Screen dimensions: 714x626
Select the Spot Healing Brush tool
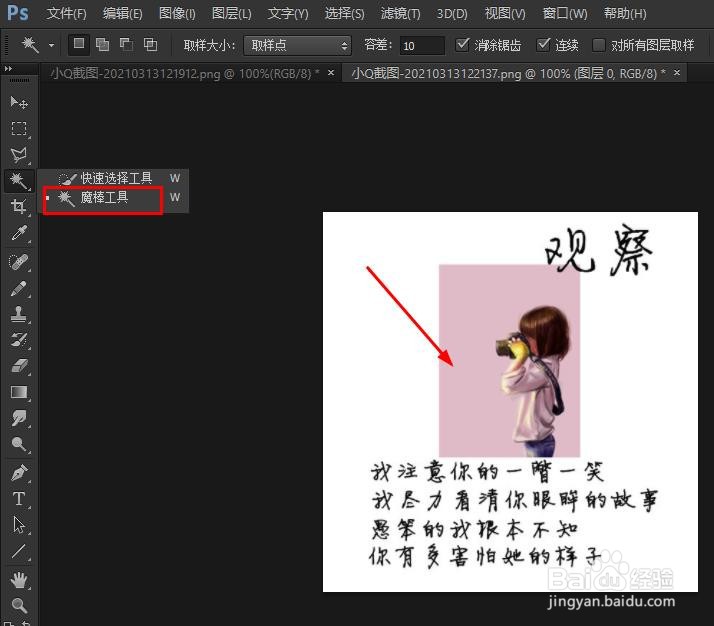pyautogui.click(x=19, y=262)
